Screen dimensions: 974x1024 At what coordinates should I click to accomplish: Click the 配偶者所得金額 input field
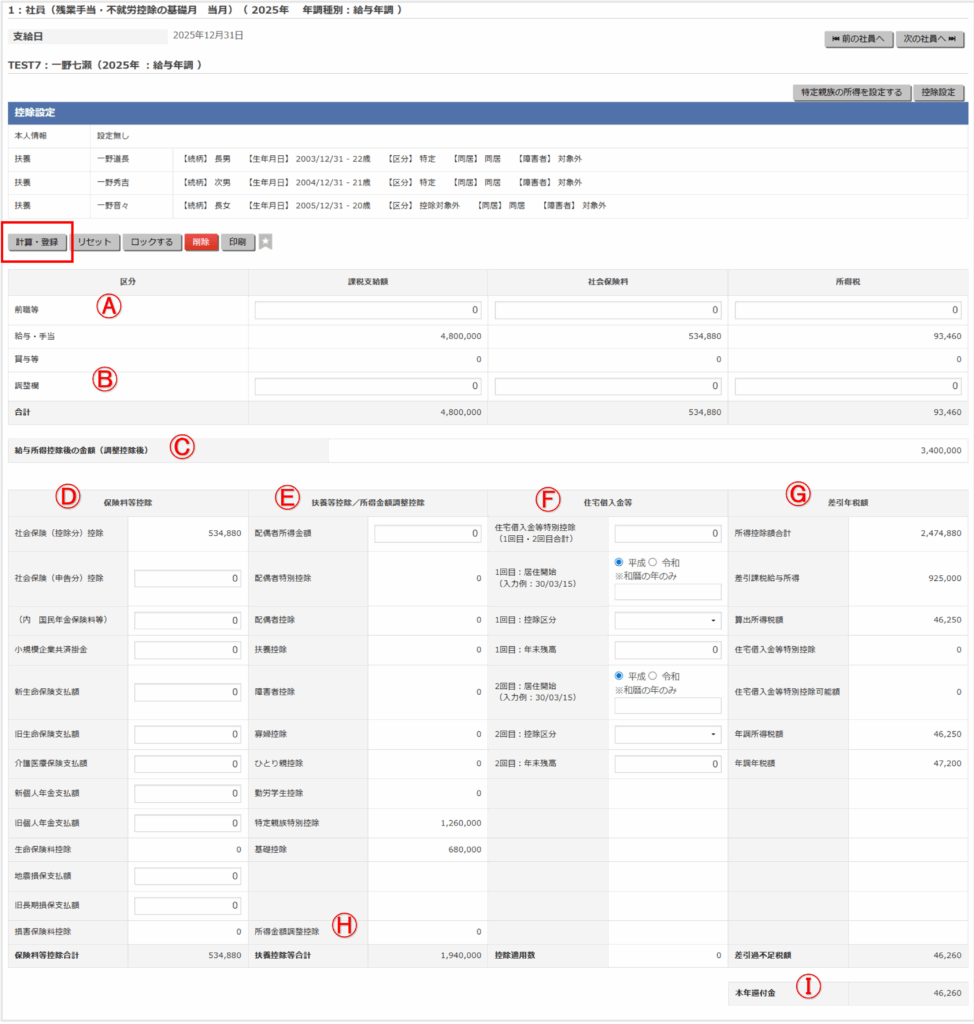pyautogui.click(x=428, y=534)
